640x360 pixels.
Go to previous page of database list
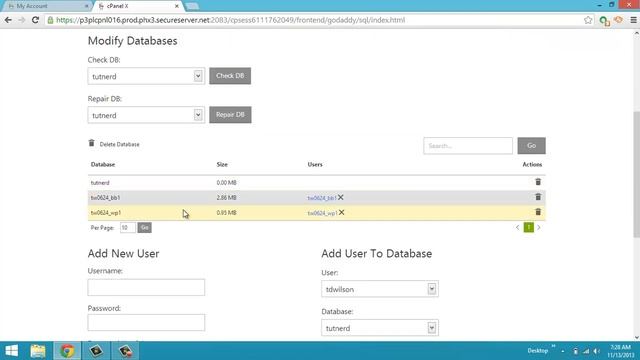click(x=518, y=227)
